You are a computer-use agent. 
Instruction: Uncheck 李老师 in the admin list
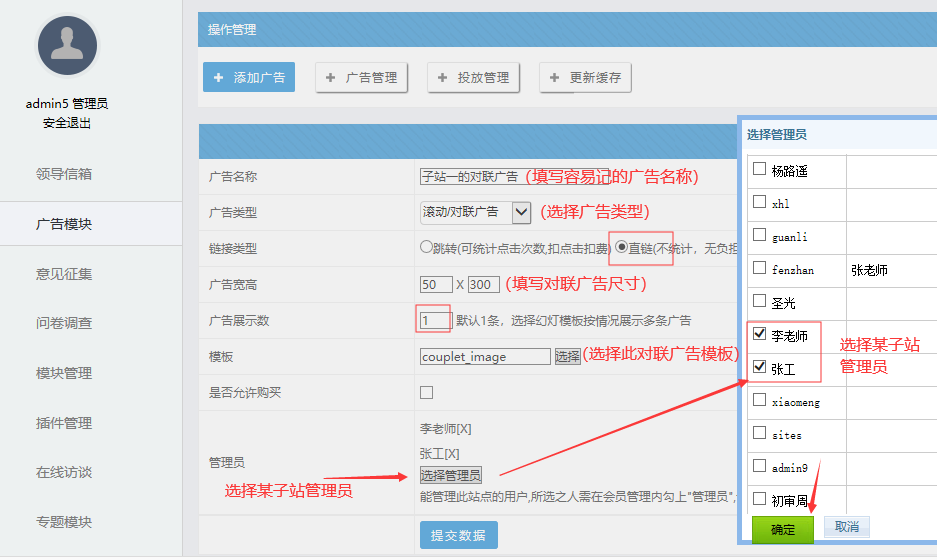(759, 335)
